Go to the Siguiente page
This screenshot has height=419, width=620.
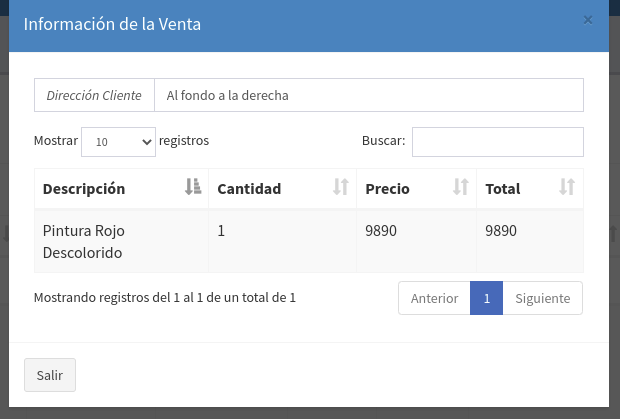(542, 298)
